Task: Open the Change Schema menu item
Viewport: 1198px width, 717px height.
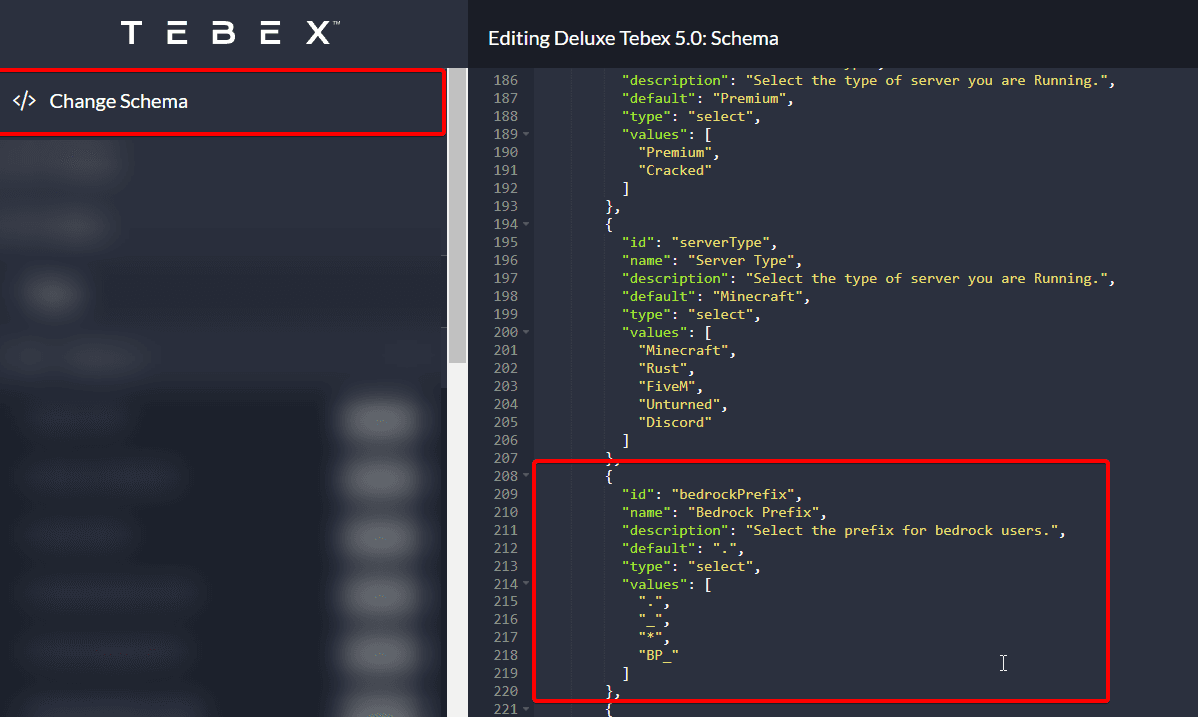Action: point(222,102)
